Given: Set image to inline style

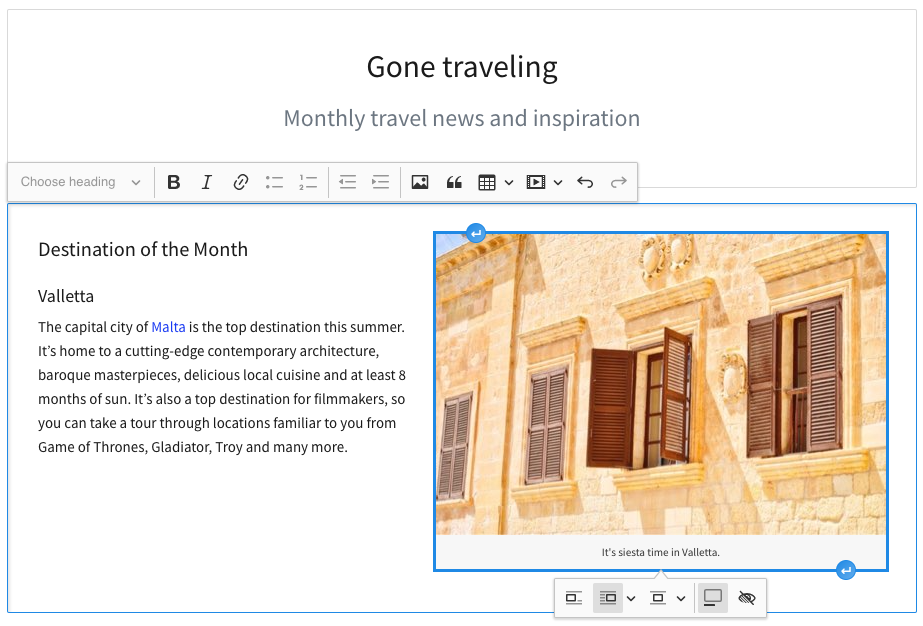Looking at the screenshot, I should tap(574, 598).
